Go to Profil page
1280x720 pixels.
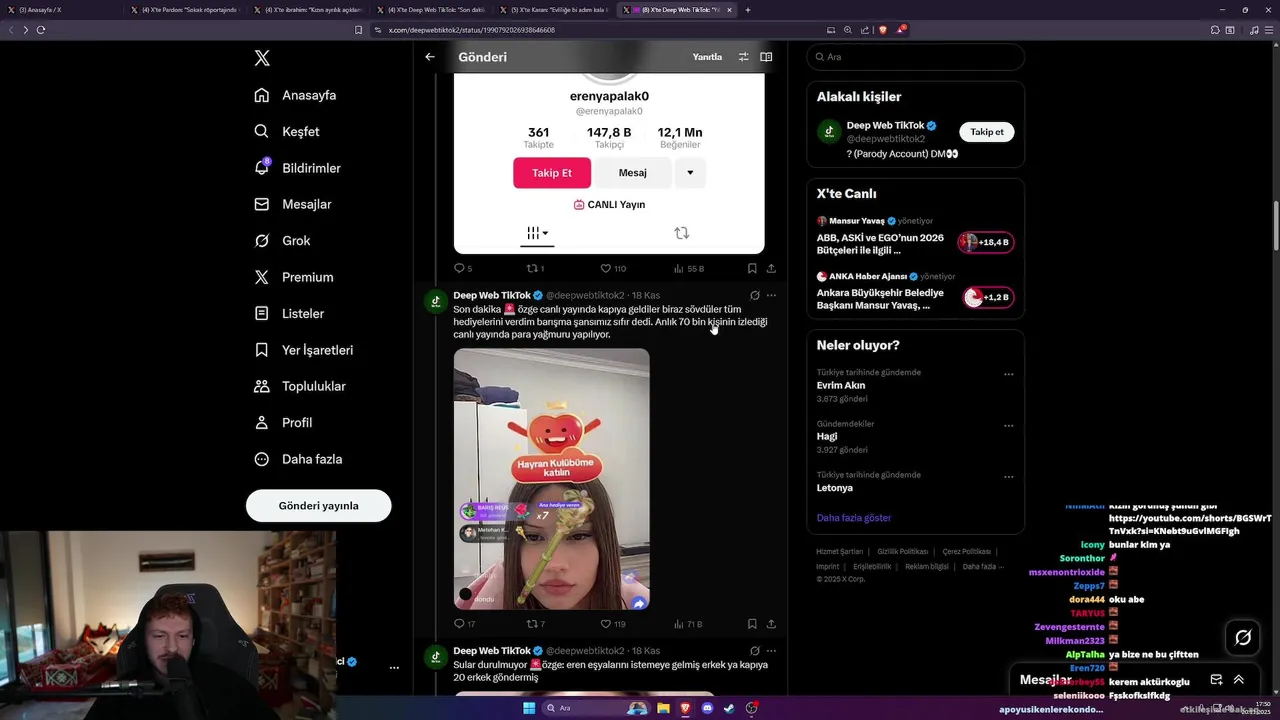(283, 423)
